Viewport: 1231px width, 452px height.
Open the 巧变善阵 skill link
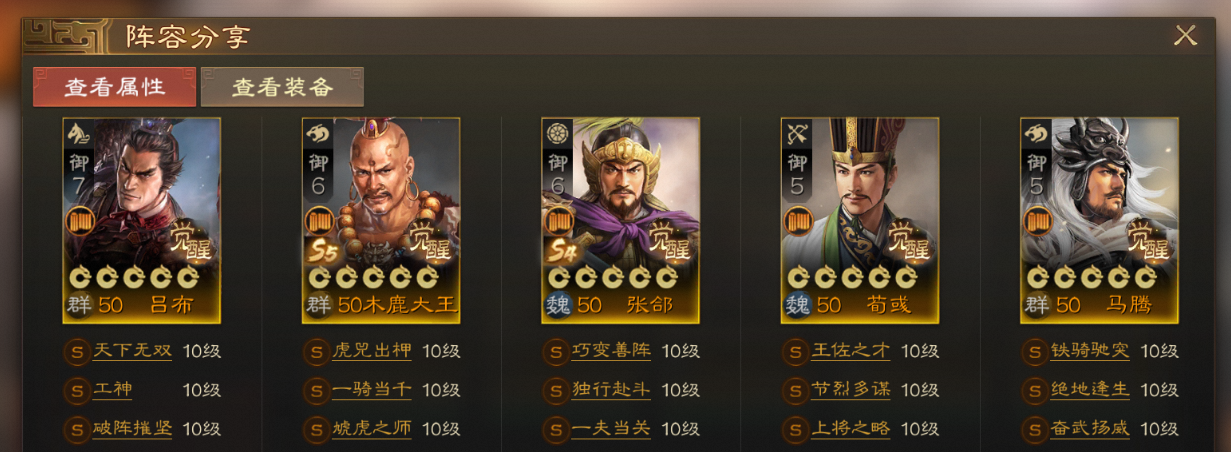click(611, 351)
